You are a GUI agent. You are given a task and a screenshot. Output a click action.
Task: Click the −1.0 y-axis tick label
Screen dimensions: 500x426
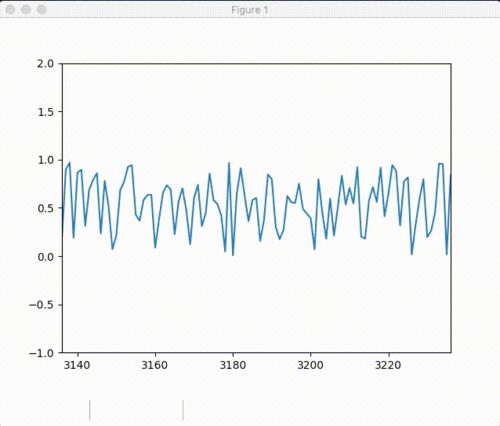(42, 353)
